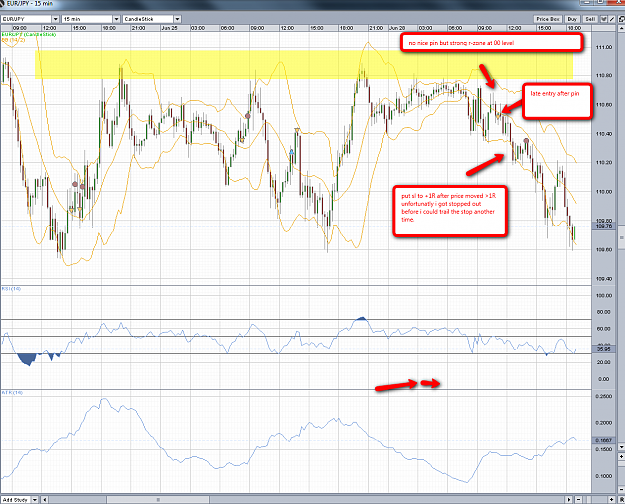The image size is (625, 504).
Task: Open the EUR/JPY symbol dropdown arrow
Action: [55, 19]
